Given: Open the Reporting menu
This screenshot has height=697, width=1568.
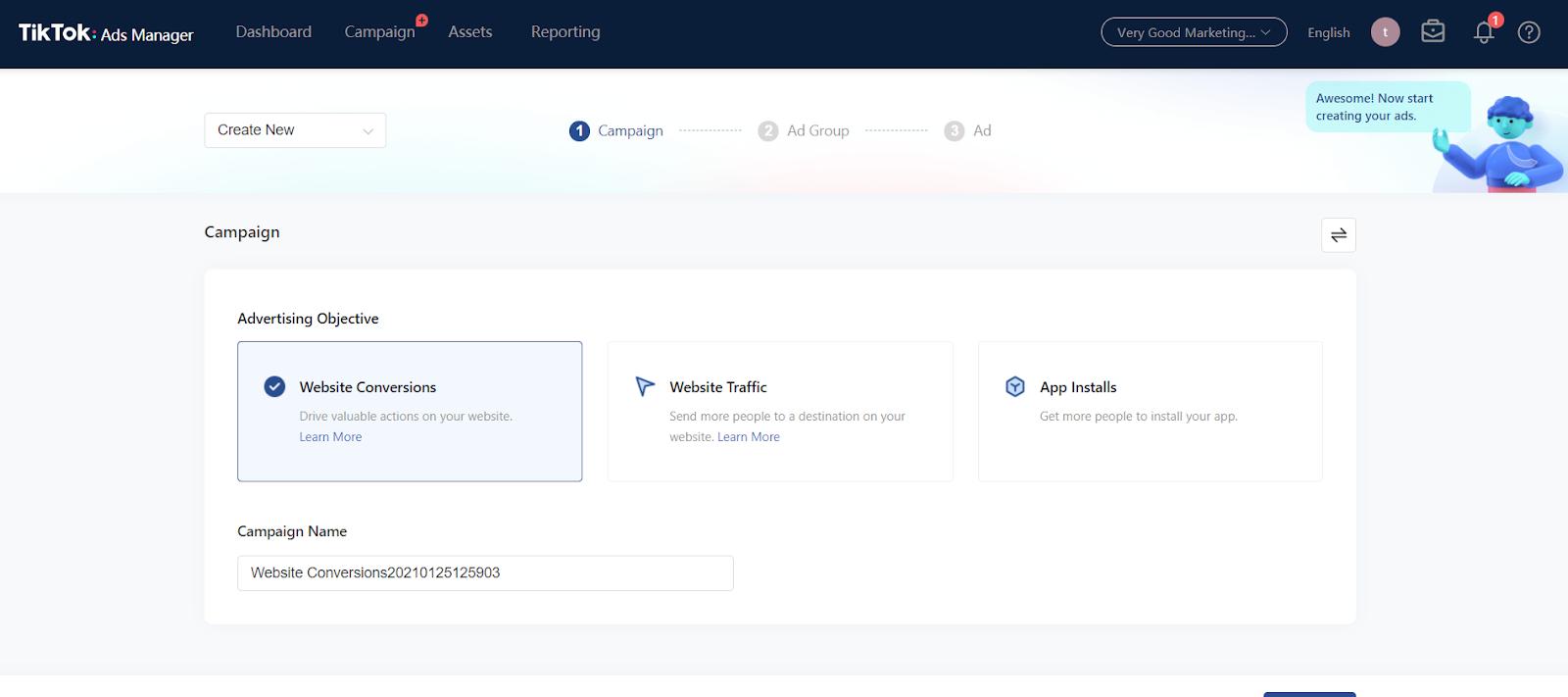Looking at the screenshot, I should pos(565,31).
